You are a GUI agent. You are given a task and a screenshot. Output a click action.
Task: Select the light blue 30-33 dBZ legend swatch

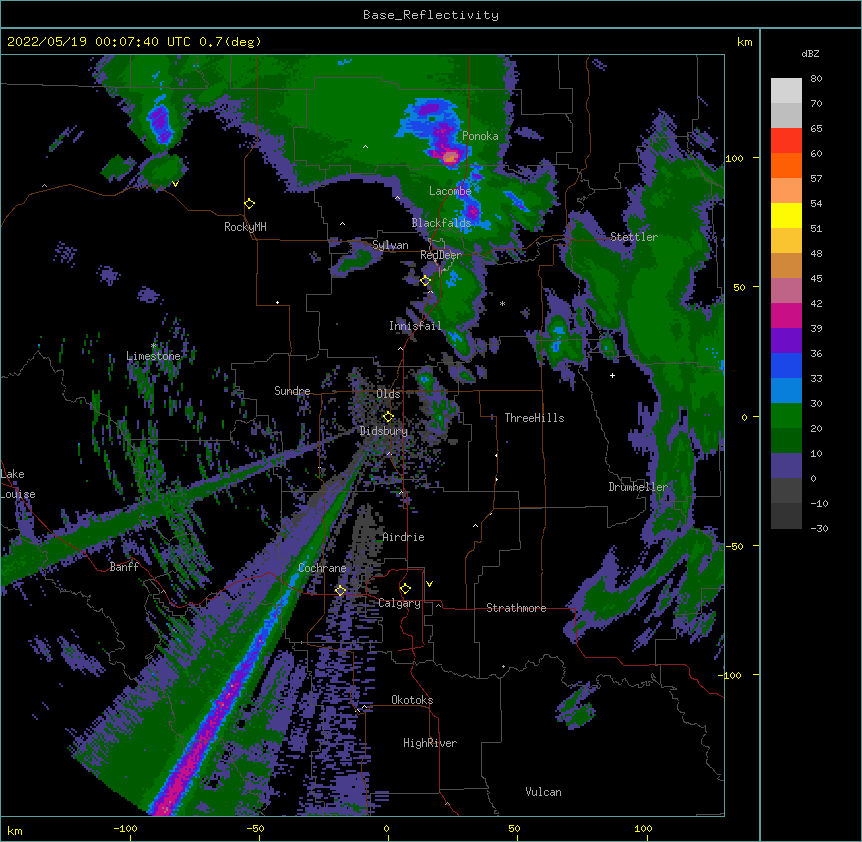pos(786,390)
